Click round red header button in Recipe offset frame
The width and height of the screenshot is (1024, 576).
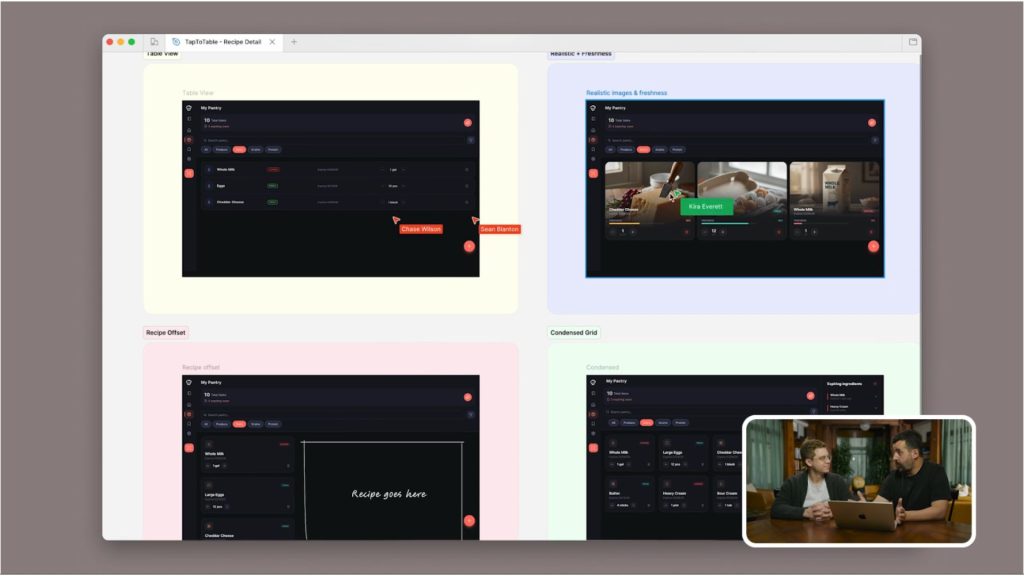coord(468,397)
